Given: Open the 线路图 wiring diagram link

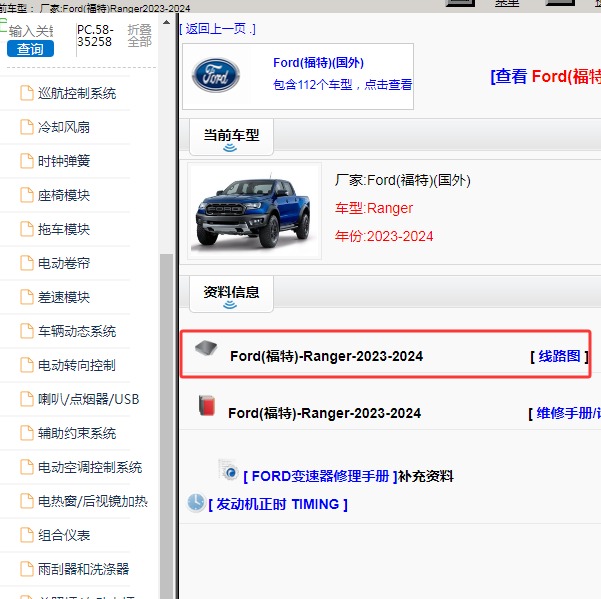Looking at the screenshot, I should pos(559,356).
